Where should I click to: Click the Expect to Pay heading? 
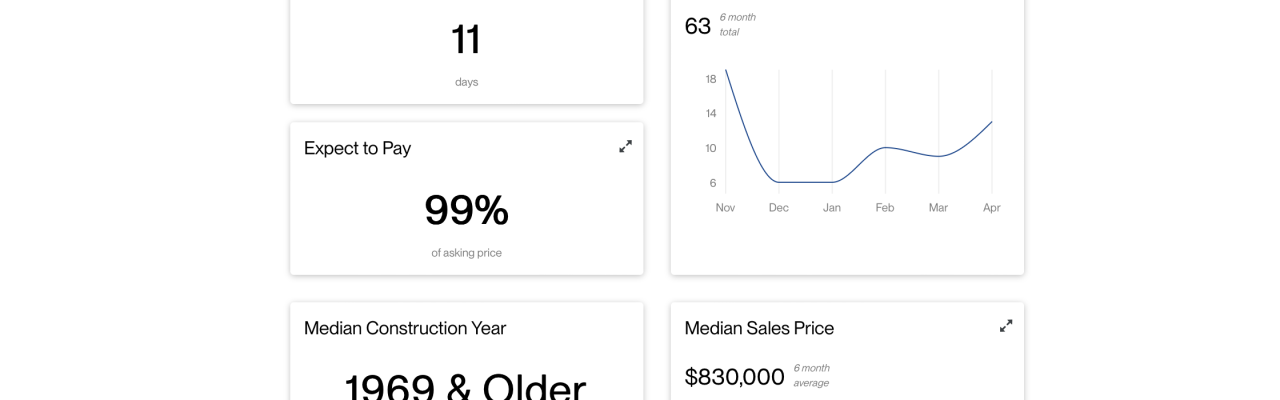(357, 148)
